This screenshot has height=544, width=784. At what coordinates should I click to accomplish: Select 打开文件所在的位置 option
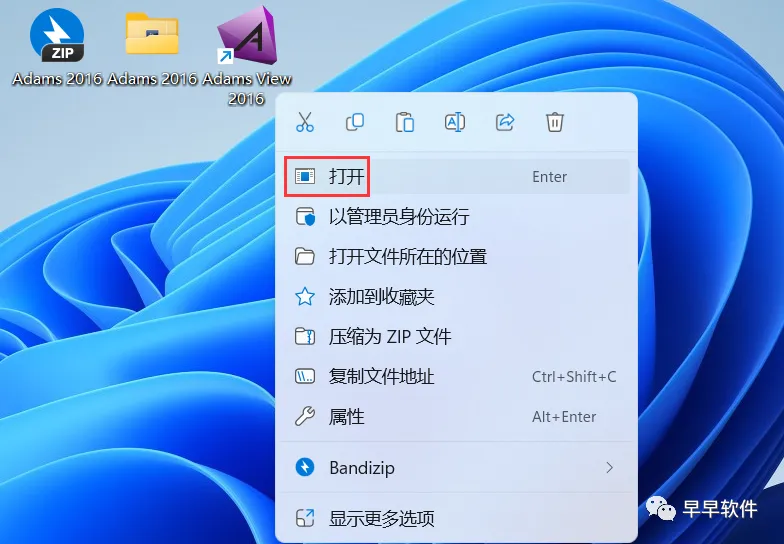click(x=456, y=256)
